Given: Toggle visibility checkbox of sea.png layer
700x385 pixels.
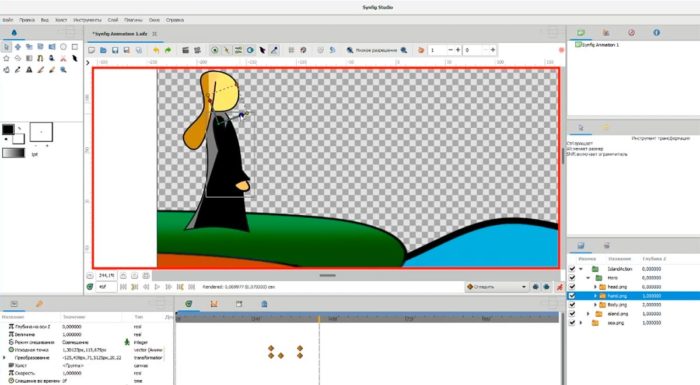Looking at the screenshot, I should click(572, 322).
